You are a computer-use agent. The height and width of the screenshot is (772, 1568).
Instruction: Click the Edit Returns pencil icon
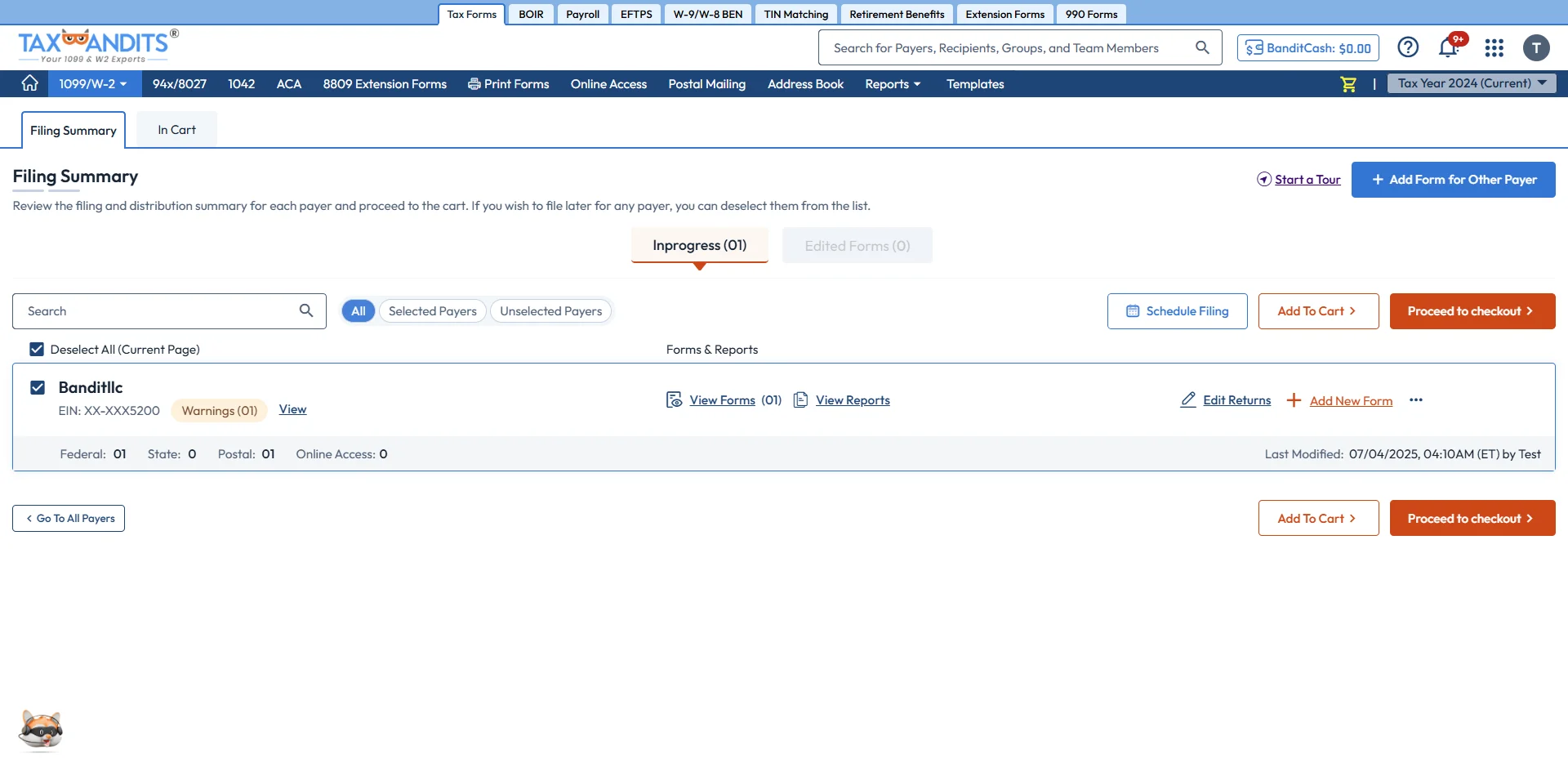pos(1188,399)
